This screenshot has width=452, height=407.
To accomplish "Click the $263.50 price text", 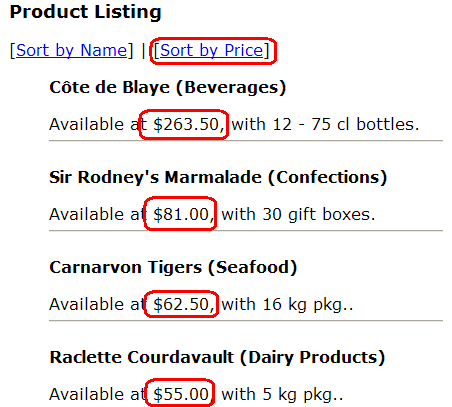I will (x=186, y=124).
